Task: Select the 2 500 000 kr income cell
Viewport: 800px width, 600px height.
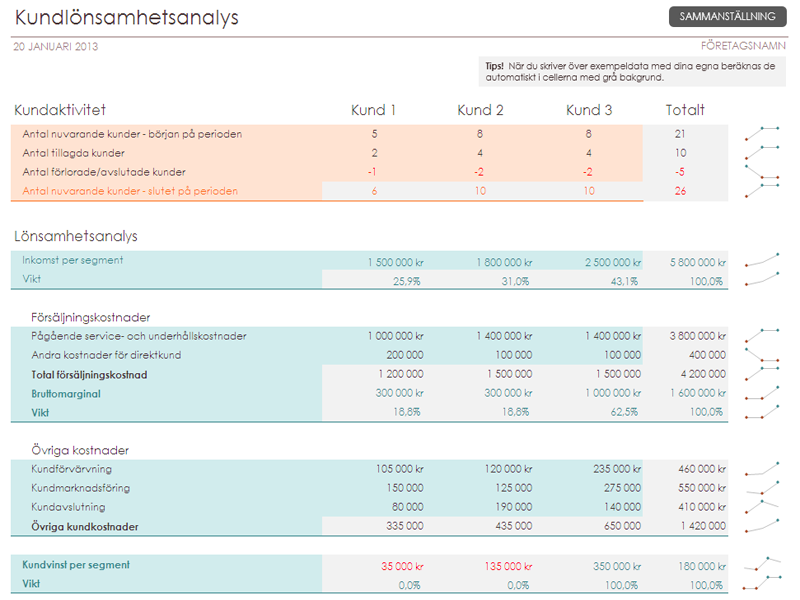Action: click(613, 262)
